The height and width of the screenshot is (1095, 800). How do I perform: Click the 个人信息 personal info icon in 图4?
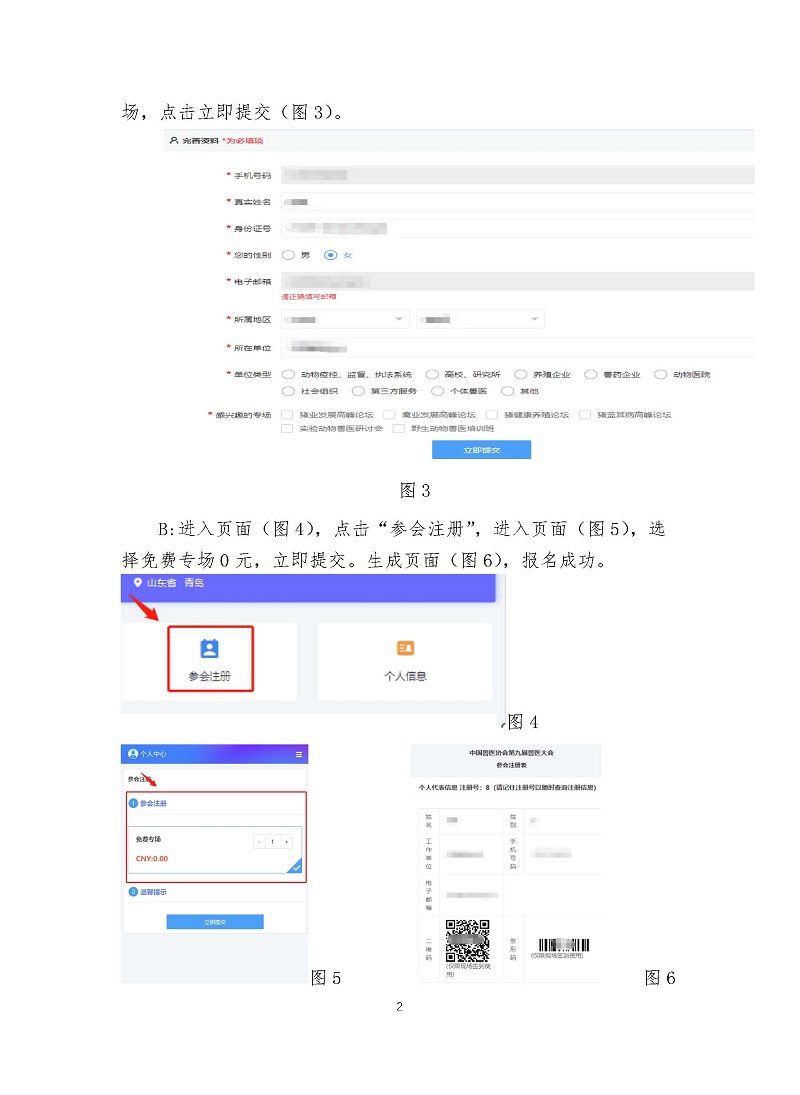click(403, 650)
